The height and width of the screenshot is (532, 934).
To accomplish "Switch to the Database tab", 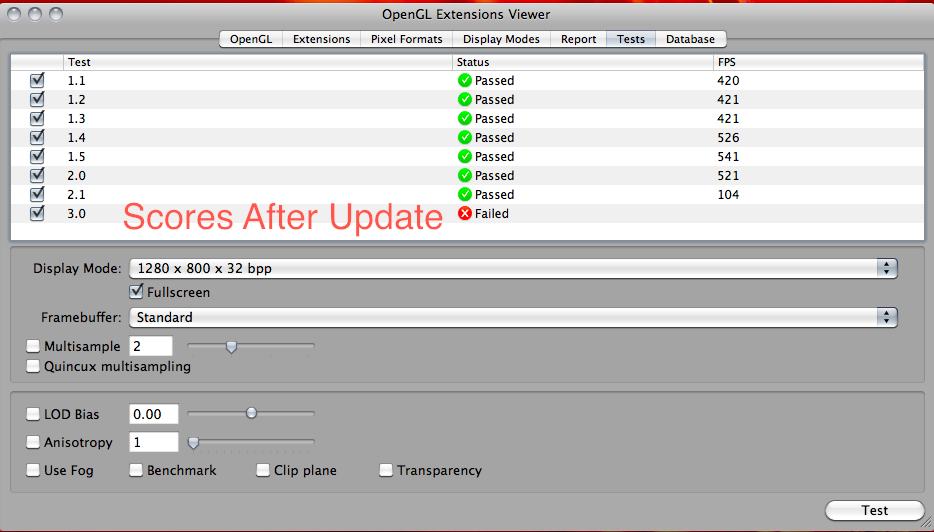I will click(x=690, y=39).
